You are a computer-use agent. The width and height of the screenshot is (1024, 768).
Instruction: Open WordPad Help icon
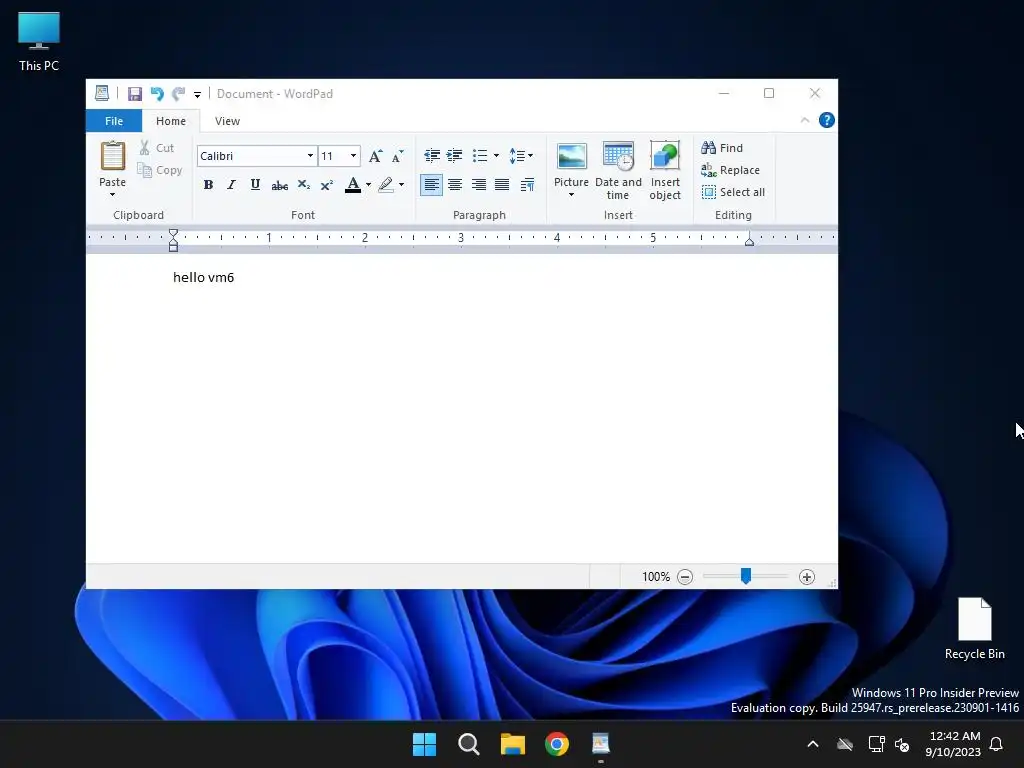[827, 120]
